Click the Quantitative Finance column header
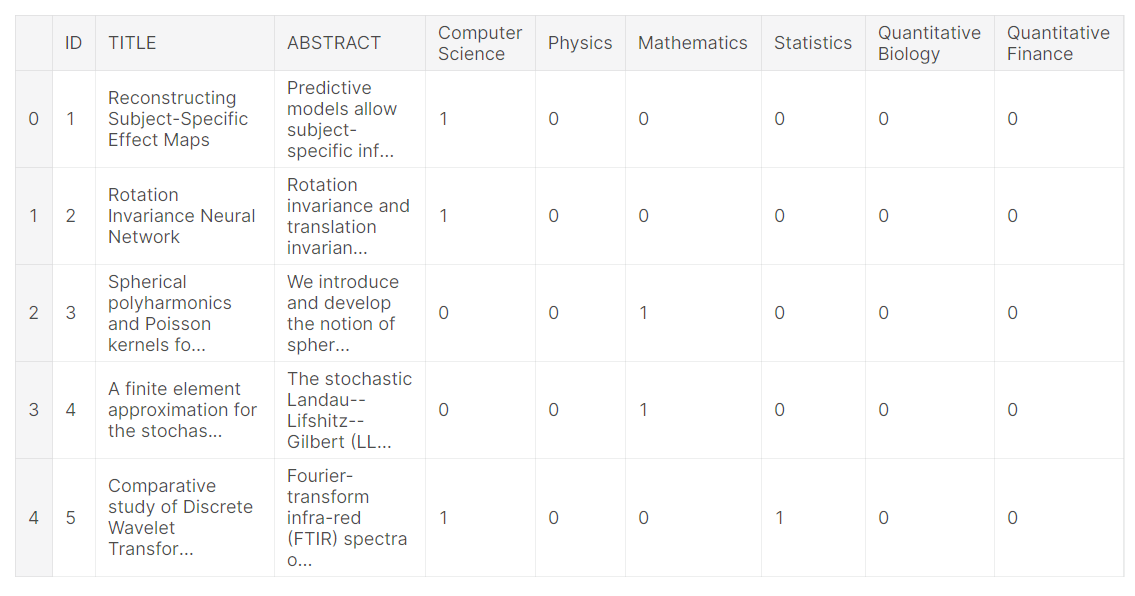The image size is (1135, 596). 1058,43
